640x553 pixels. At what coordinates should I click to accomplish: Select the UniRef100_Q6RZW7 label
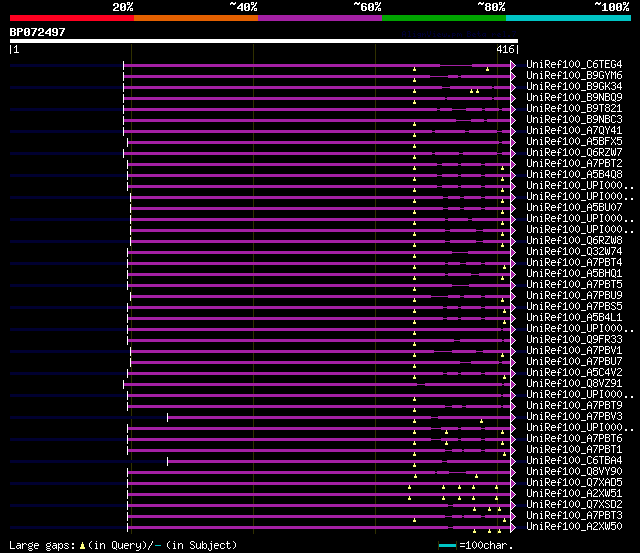click(x=574, y=153)
